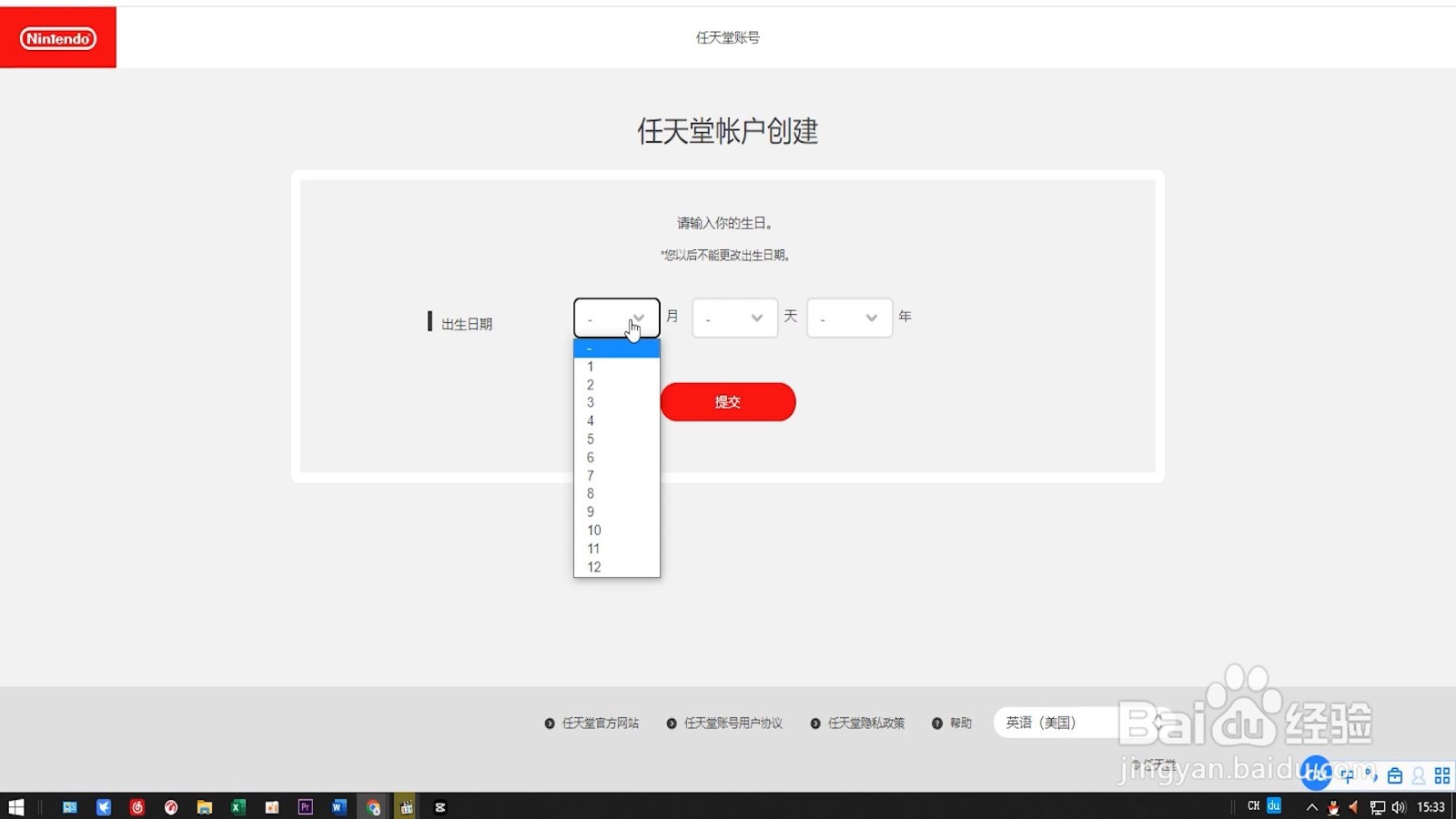Open File Explorer from the taskbar
The image size is (1456, 819).
(x=205, y=806)
